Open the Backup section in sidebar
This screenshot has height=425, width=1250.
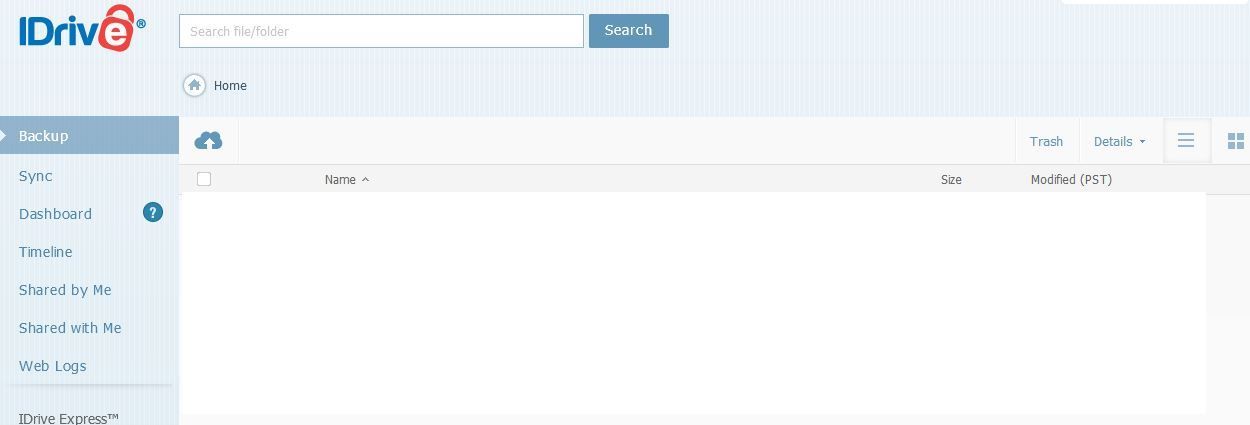89,135
